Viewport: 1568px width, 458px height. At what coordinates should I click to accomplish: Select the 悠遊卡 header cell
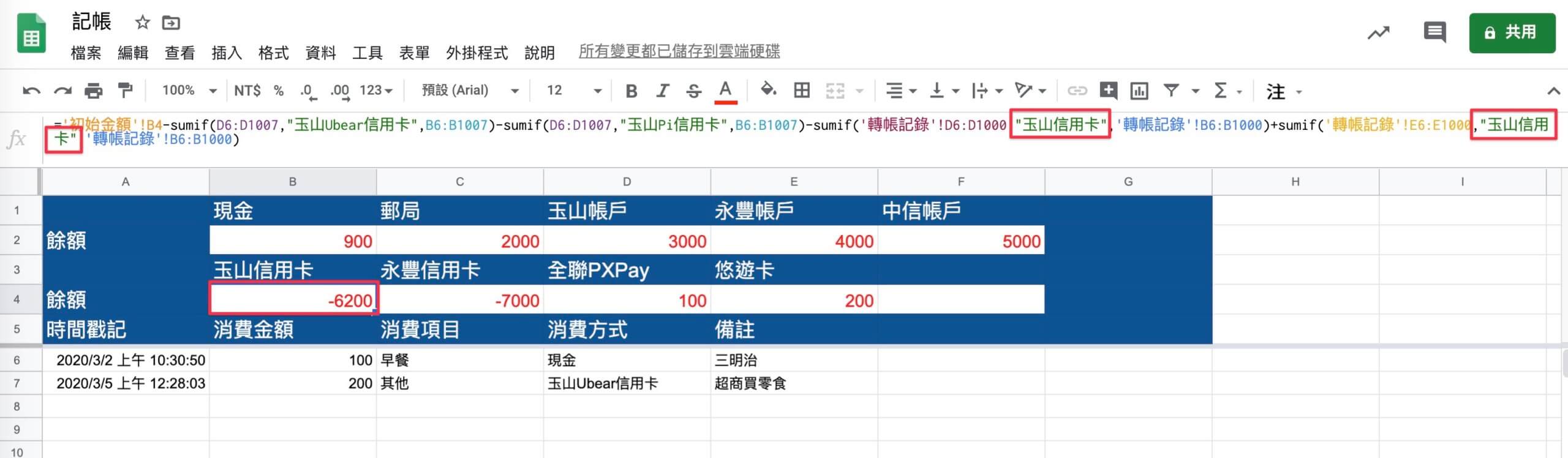point(794,270)
